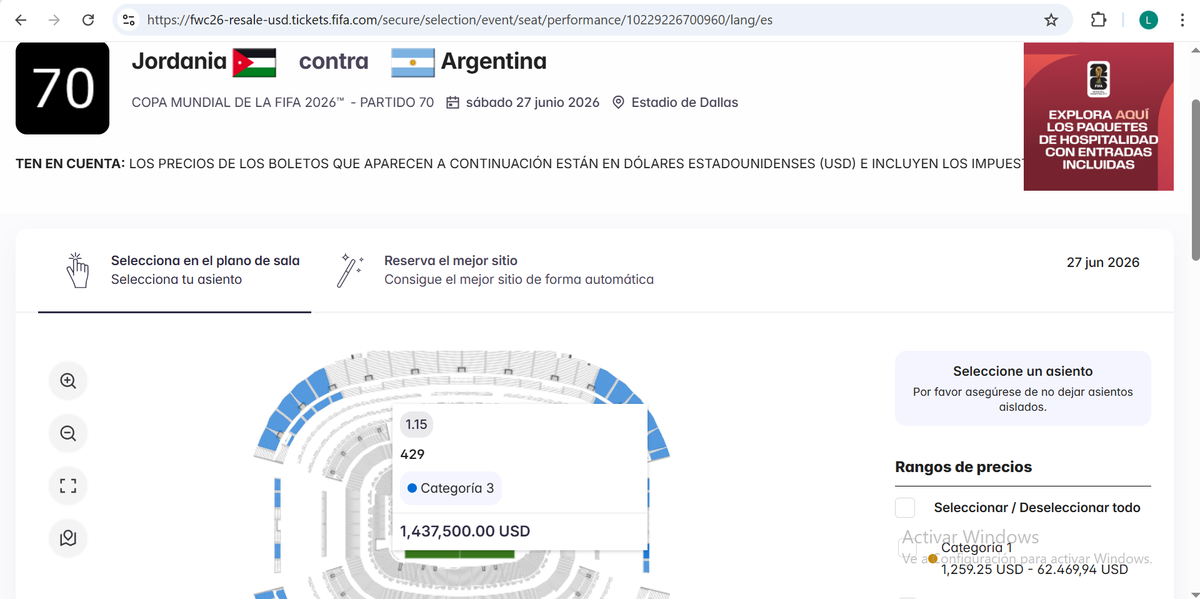Open the site permissions icon in address bar
This screenshot has width=1200, height=599.
(128, 19)
